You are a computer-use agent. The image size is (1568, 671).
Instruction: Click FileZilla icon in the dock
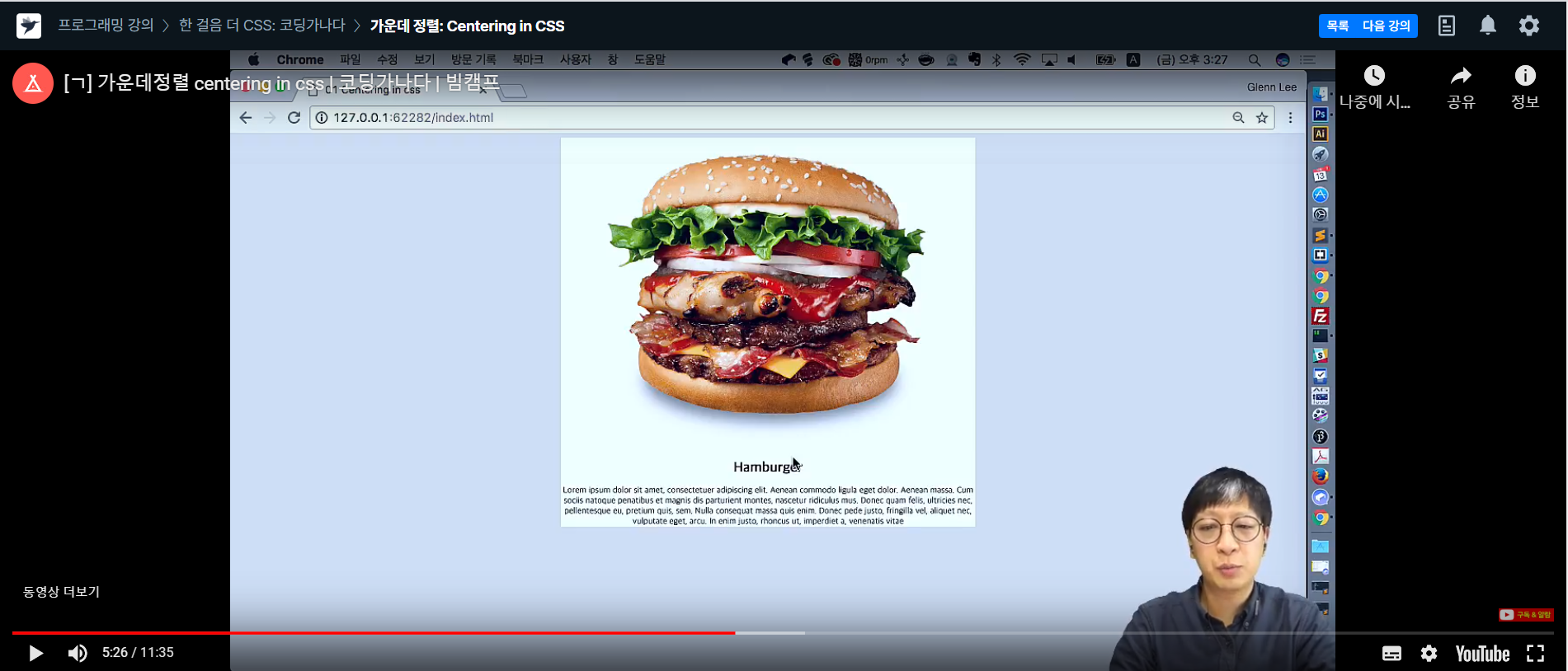(x=1320, y=316)
